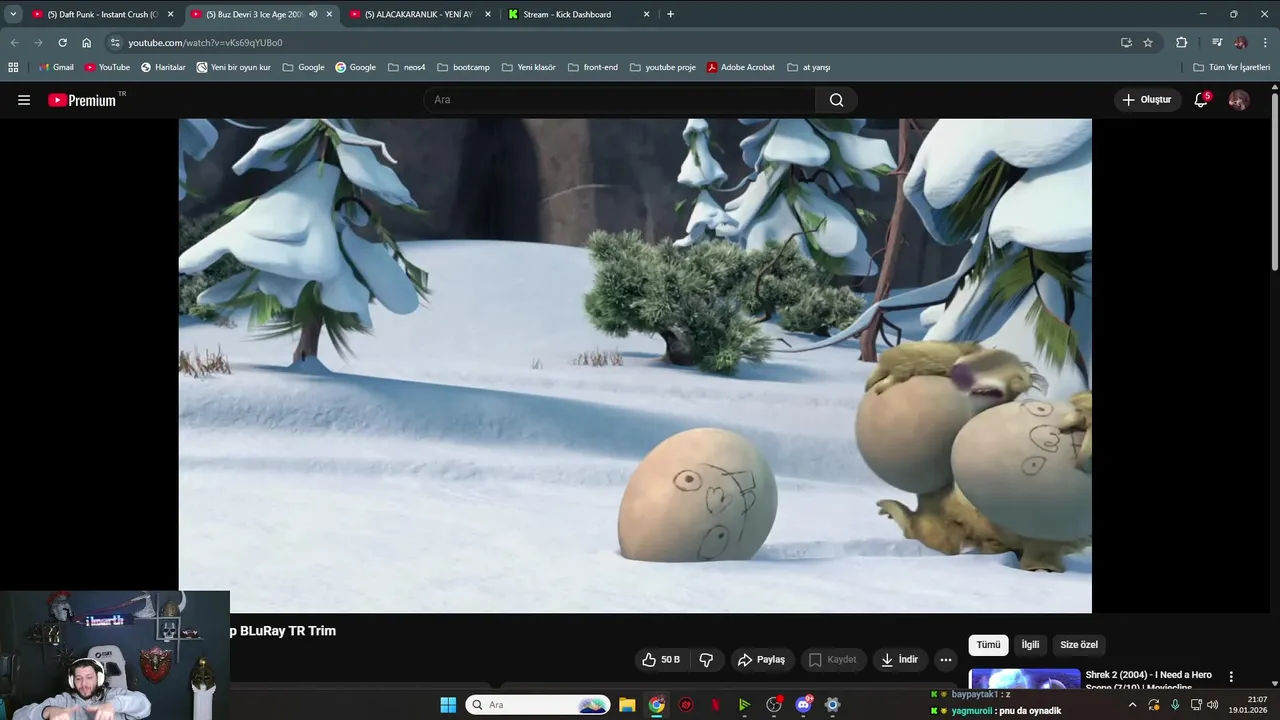Open the bootcamp bookmarks folder
Image resolution: width=1280 pixels, height=720 pixels.
[463, 67]
